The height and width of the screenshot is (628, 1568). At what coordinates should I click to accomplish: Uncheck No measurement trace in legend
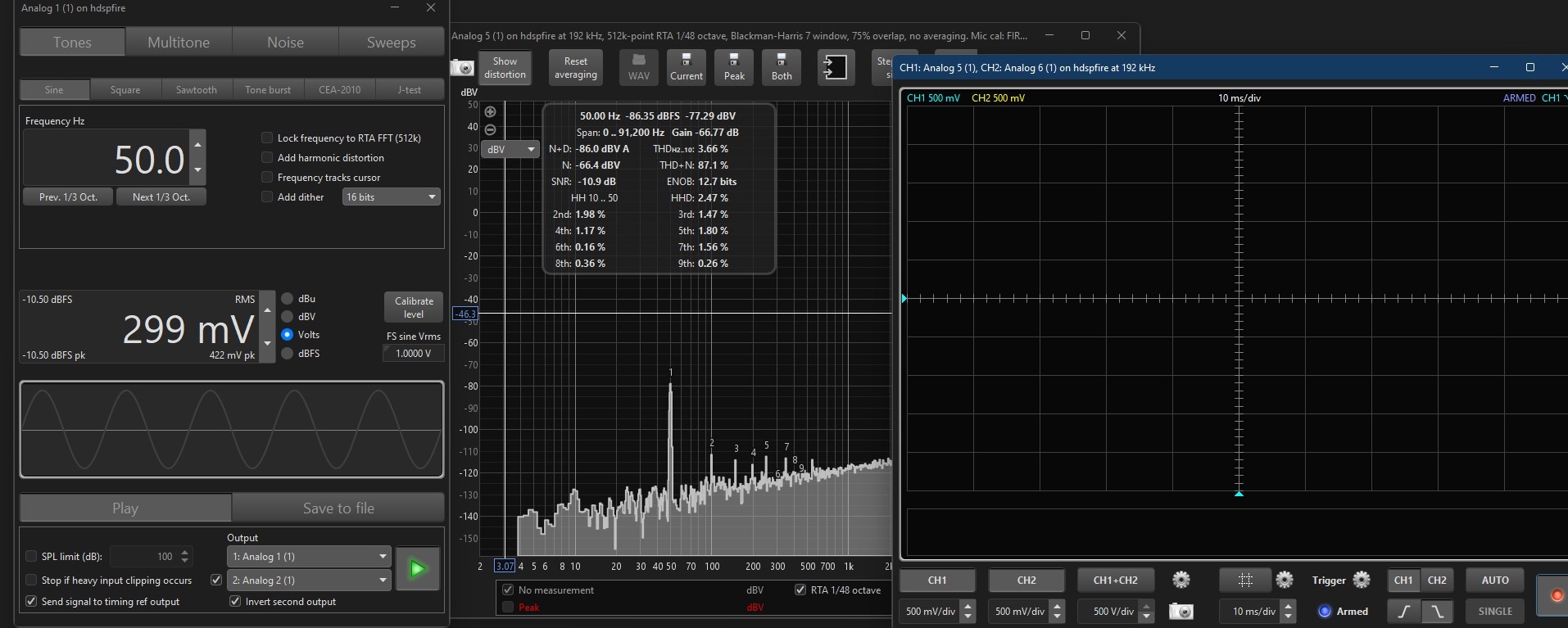point(508,590)
